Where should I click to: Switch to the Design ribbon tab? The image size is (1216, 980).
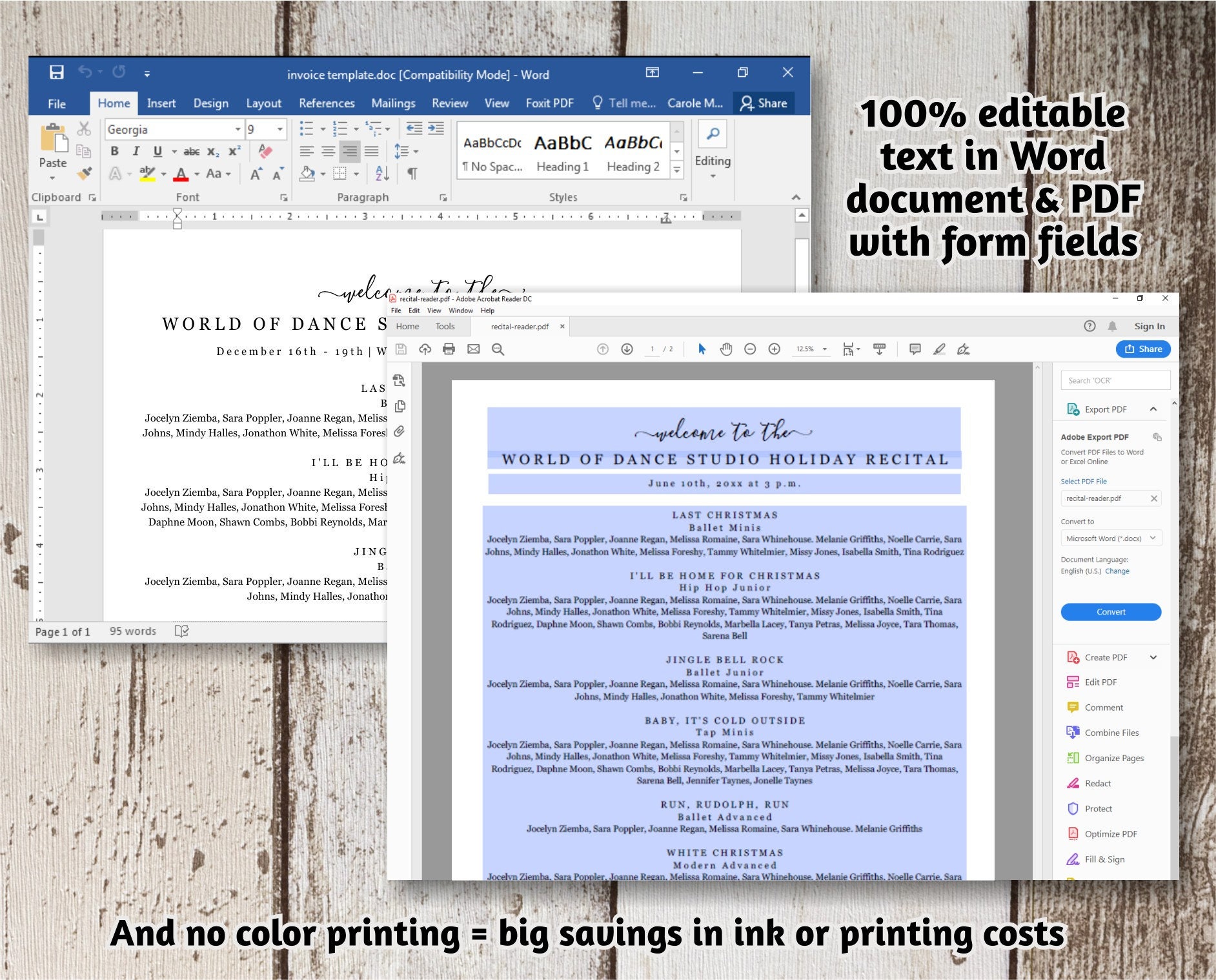[211, 103]
